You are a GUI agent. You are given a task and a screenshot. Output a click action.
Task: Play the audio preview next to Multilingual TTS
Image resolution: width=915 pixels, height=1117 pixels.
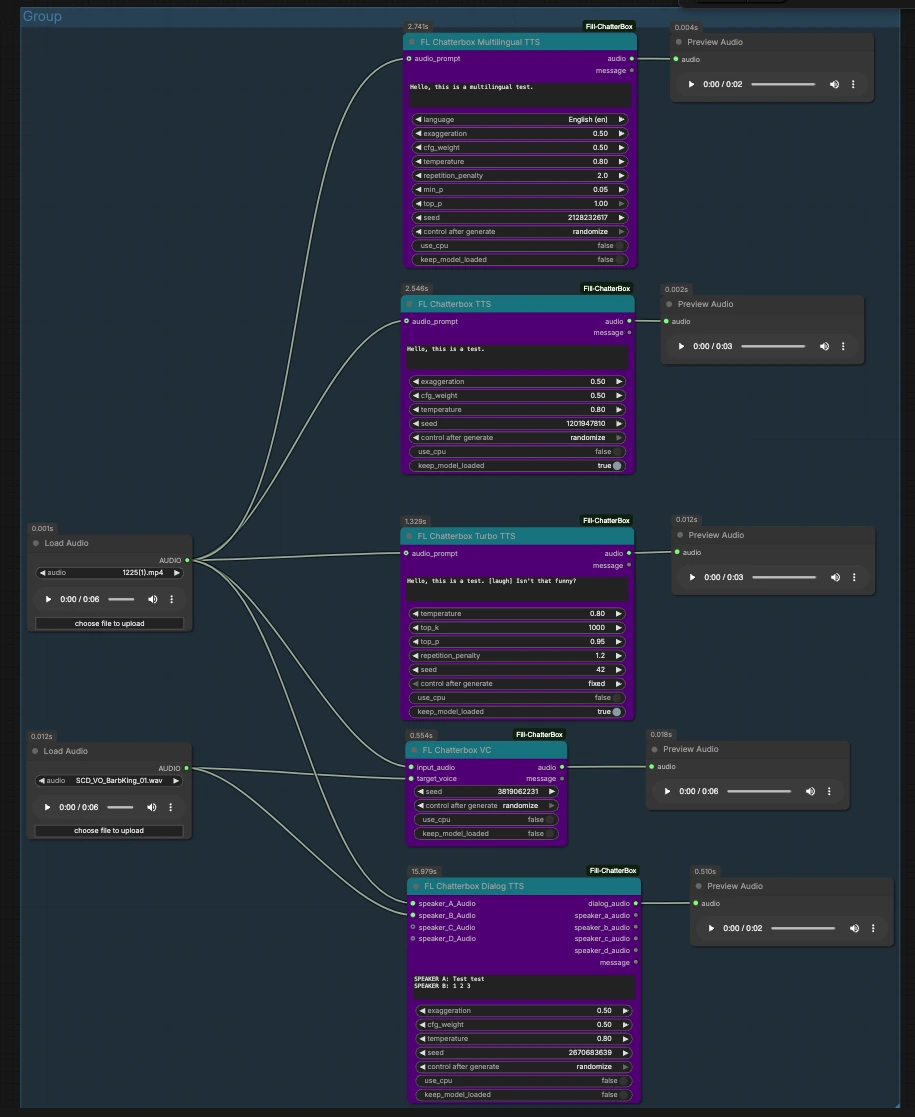point(691,84)
